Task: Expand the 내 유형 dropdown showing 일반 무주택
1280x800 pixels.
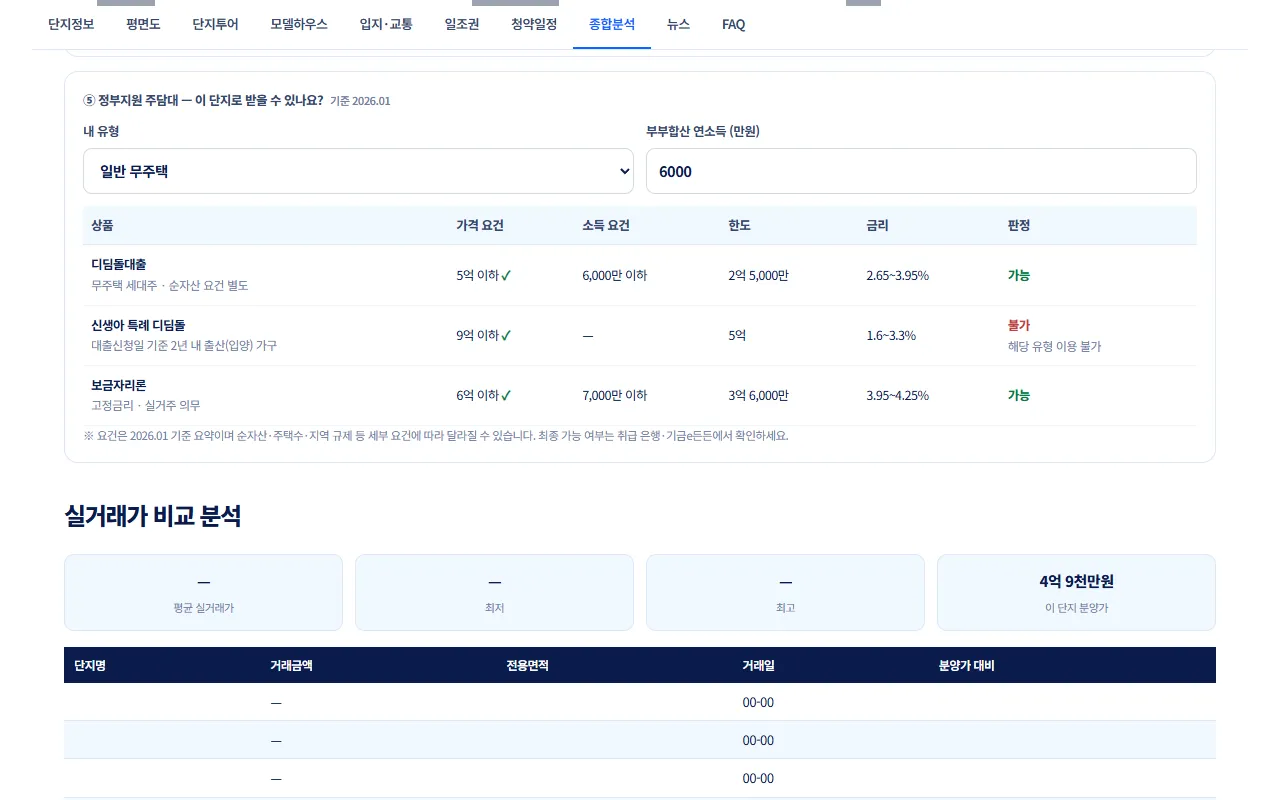Action: coord(358,171)
